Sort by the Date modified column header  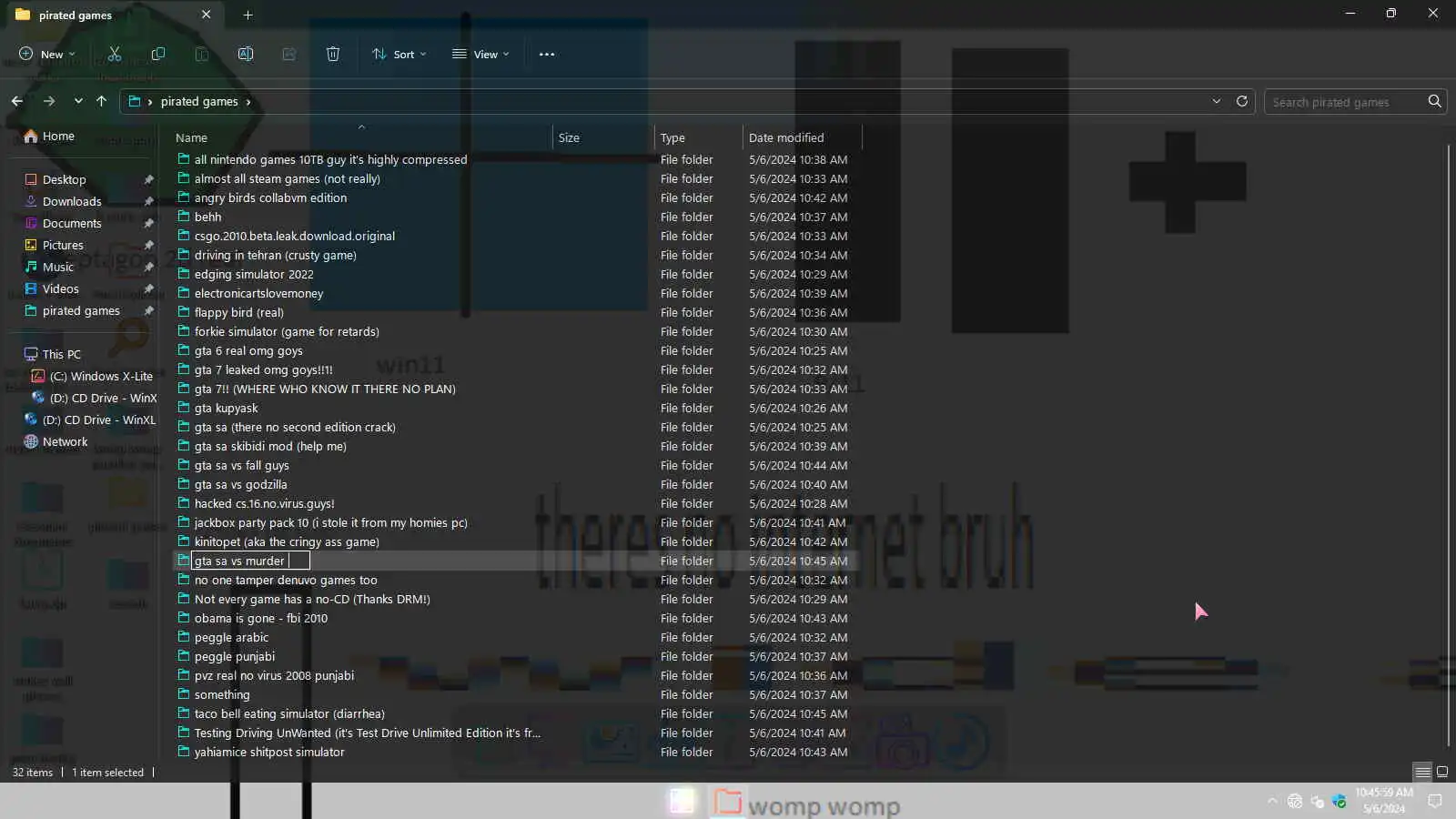pos(802,137)
